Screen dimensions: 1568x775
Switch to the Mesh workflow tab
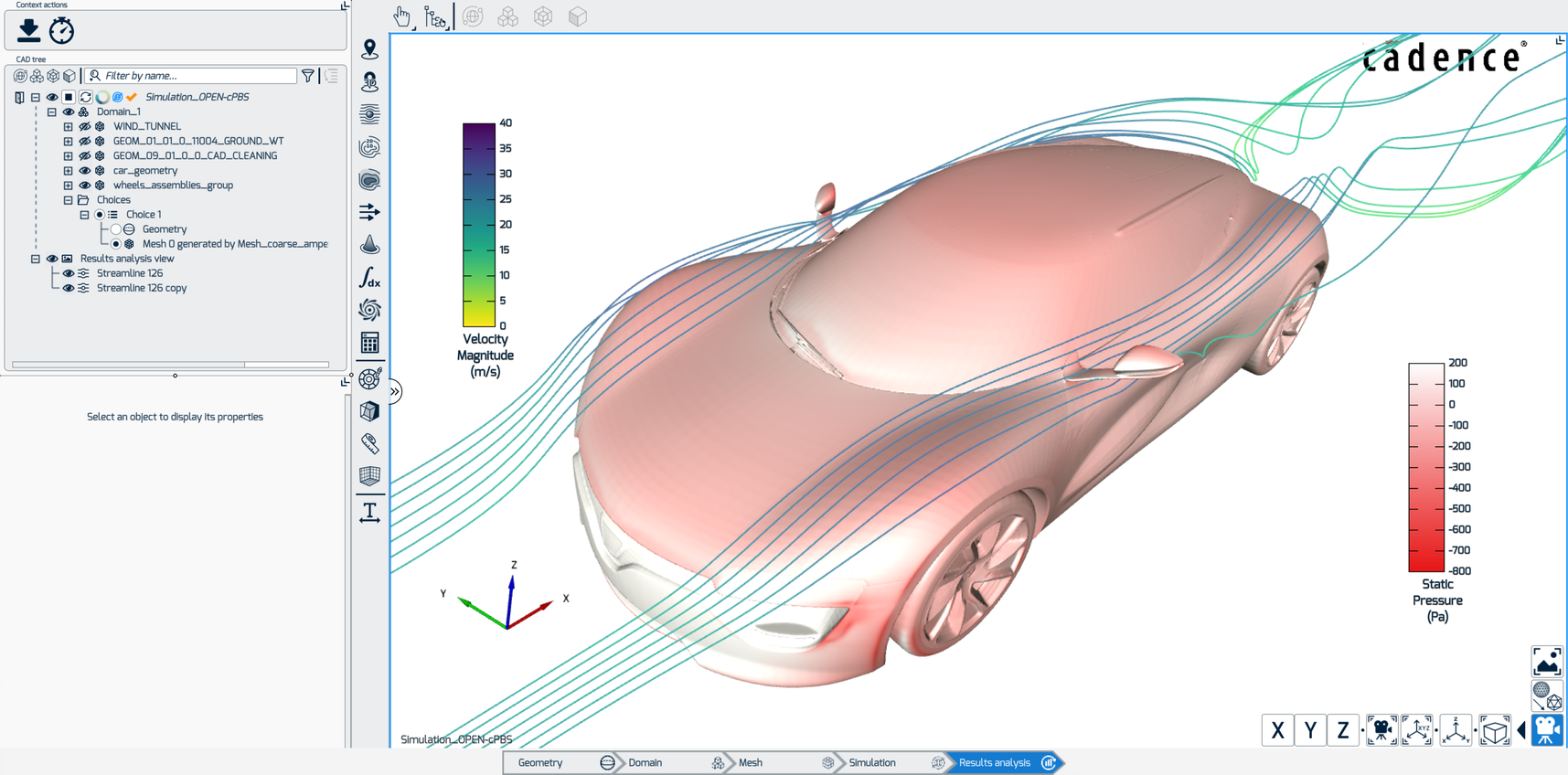coord(751,762)
